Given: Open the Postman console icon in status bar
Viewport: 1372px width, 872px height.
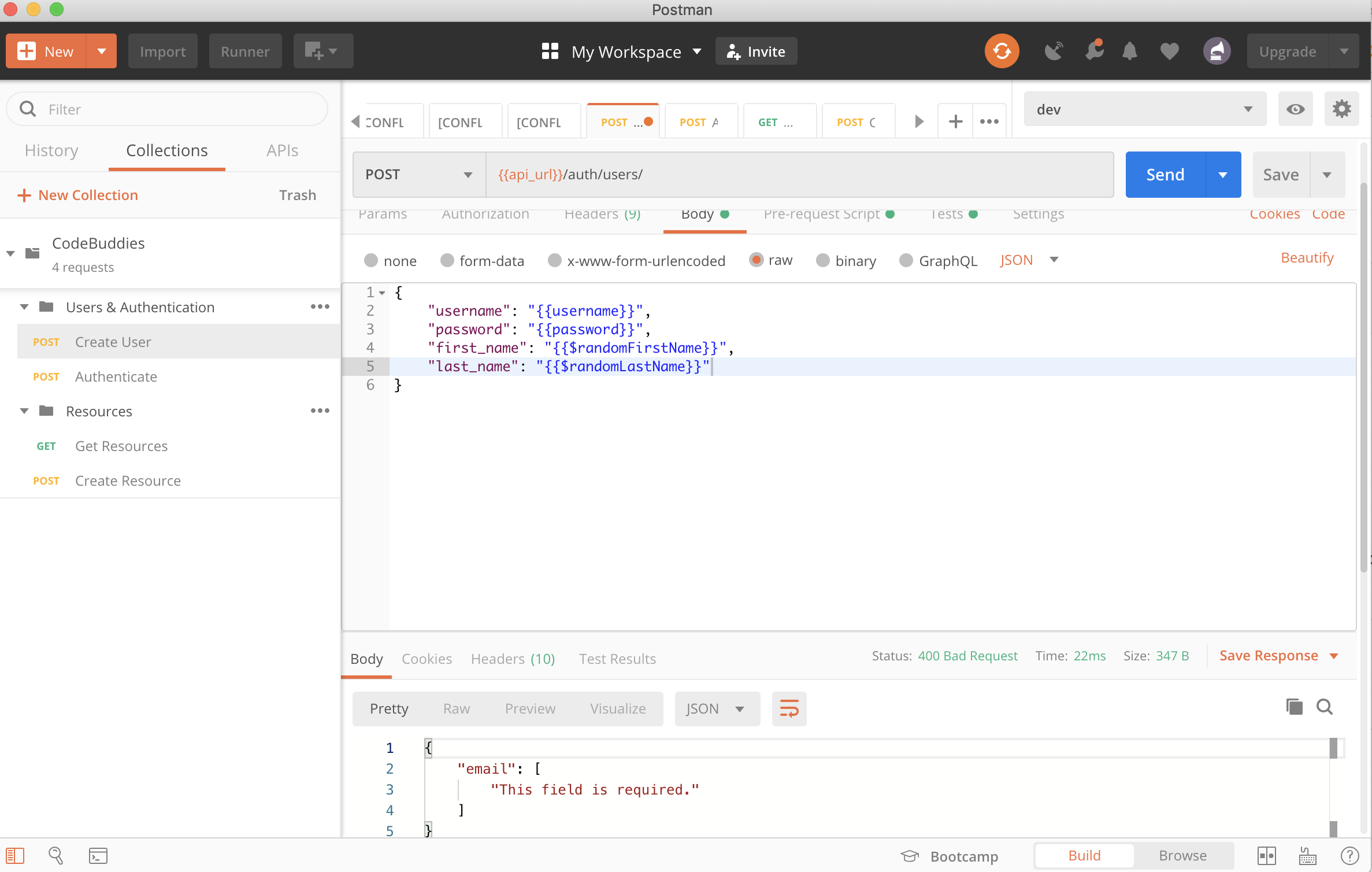Looking at the screenshot, I should pyautogui.click(x=98, y=856).
